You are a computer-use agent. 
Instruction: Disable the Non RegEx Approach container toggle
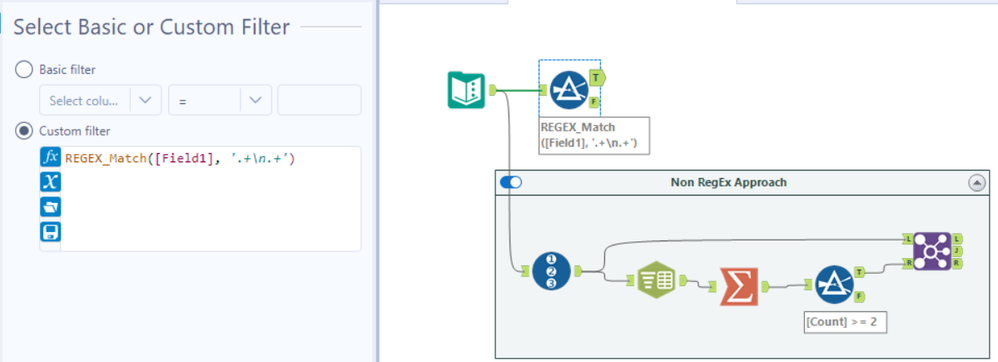[x=511, y=183]
